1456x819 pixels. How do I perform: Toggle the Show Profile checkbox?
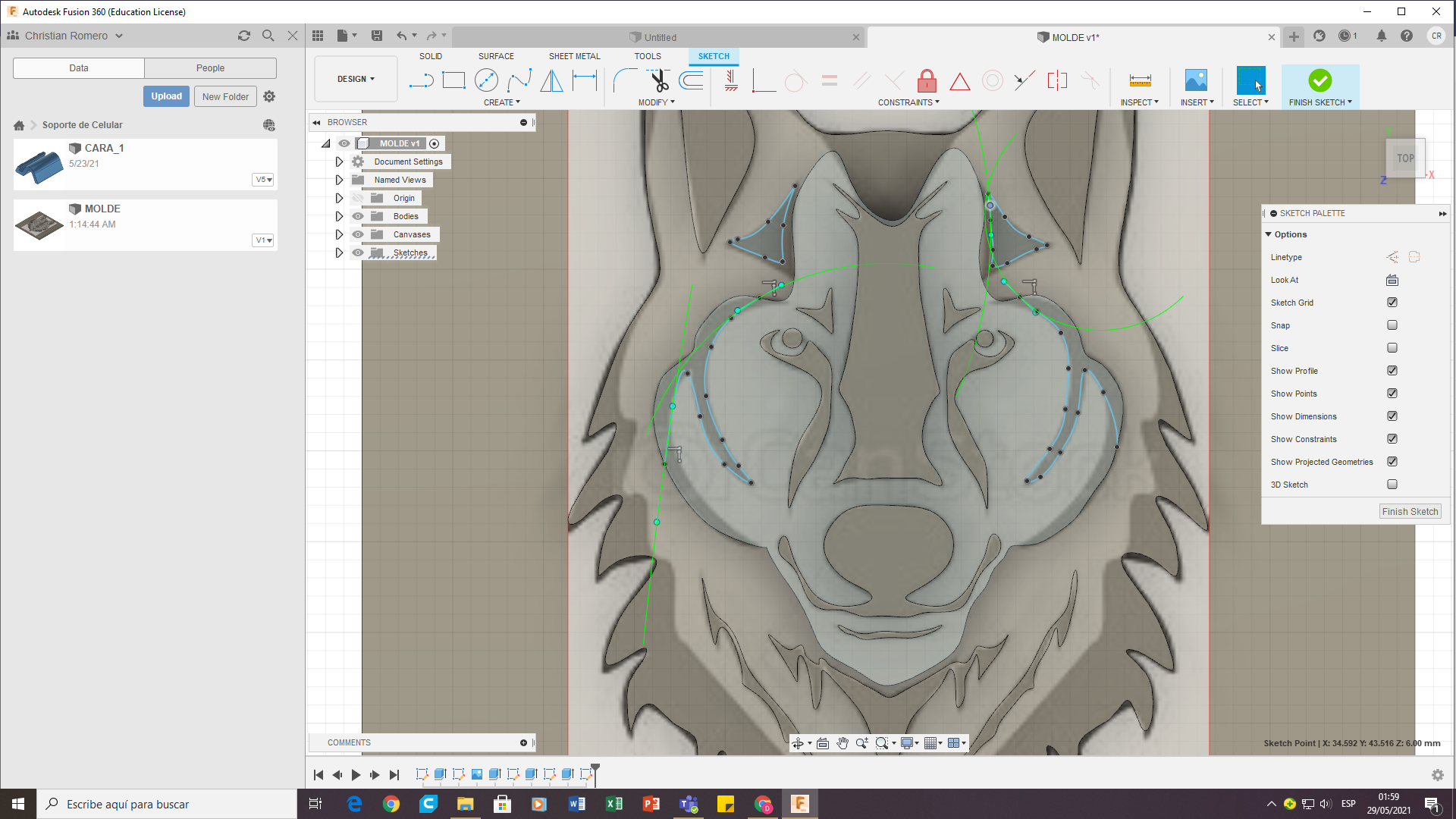(x=1392, y=370)
